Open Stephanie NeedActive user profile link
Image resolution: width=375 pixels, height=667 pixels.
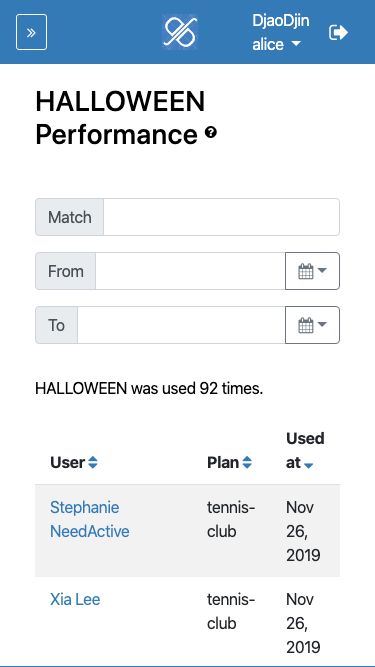point(90,519)
